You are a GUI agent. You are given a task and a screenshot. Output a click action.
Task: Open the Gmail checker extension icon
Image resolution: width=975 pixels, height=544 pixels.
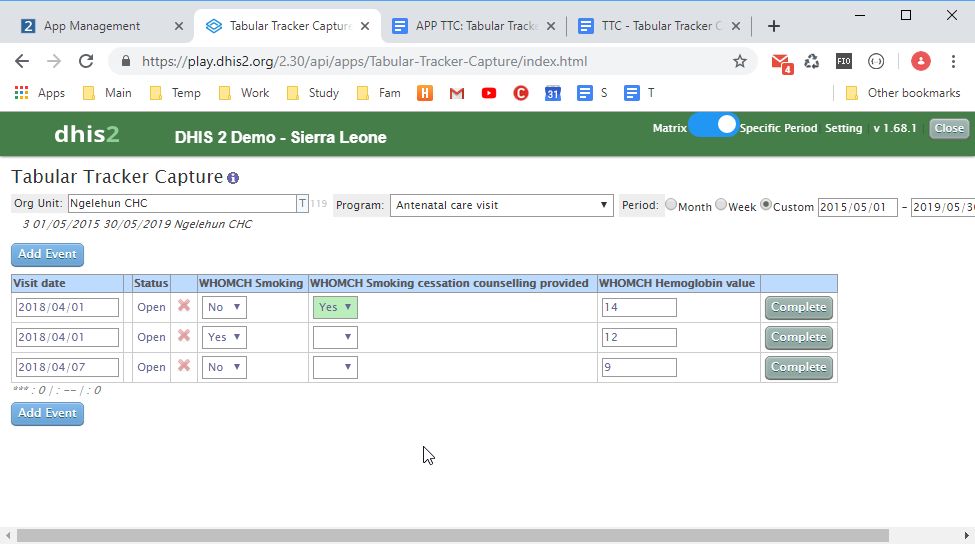coord(781,62)
